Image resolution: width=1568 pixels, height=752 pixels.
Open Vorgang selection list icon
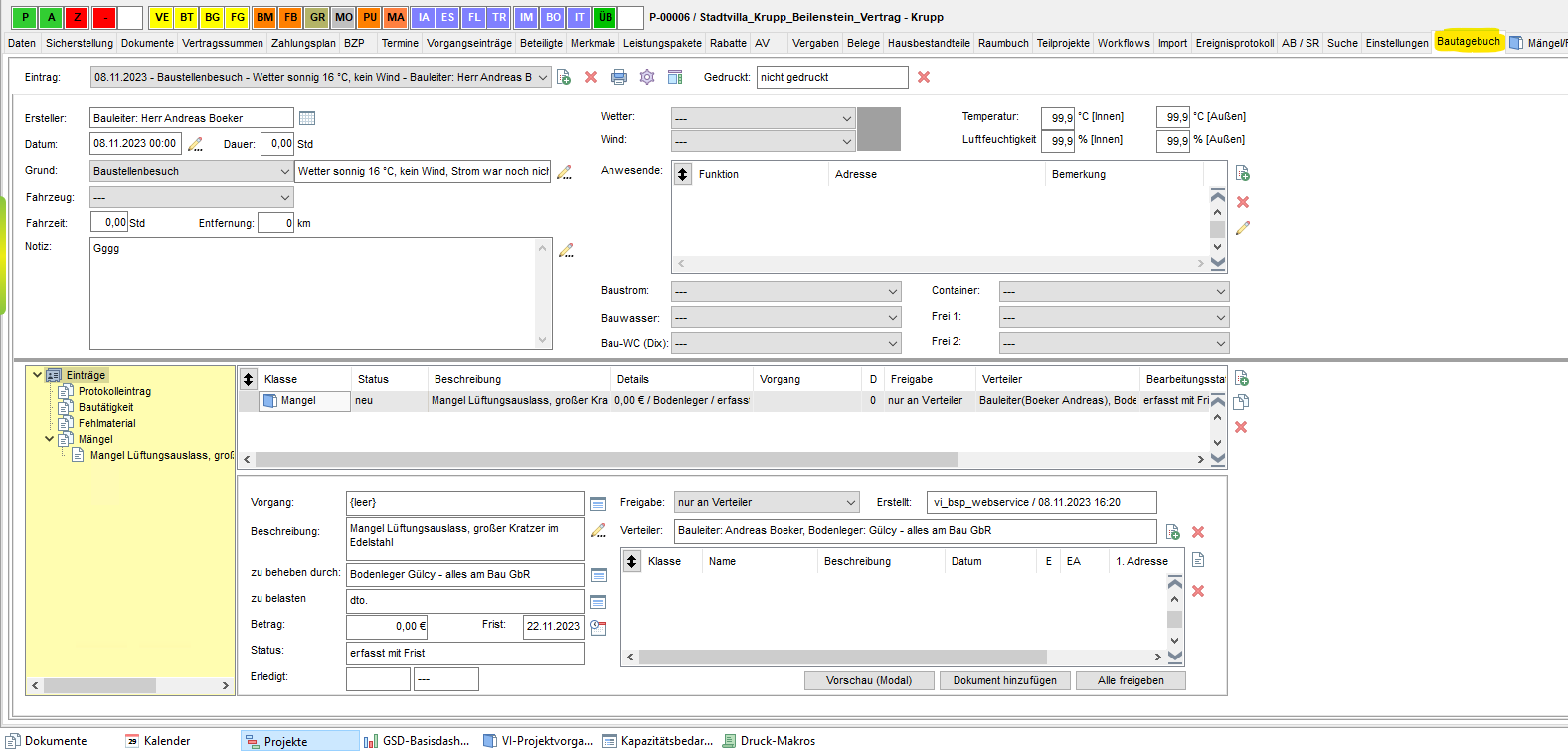point(598,504)
